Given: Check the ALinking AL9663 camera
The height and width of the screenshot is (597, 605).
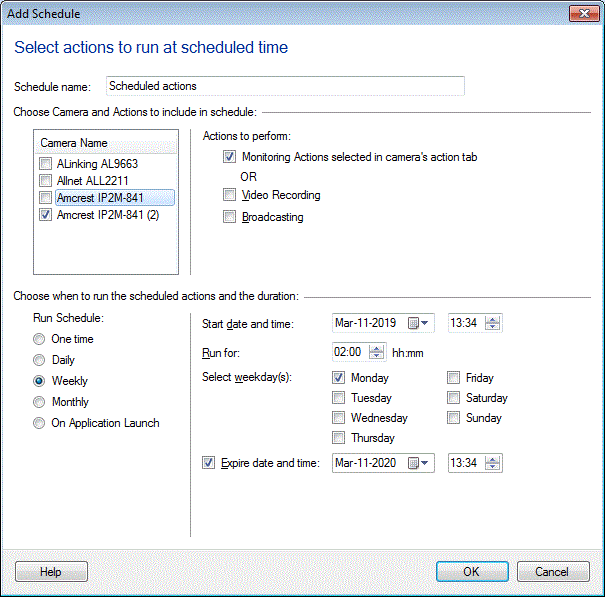Looking at the screenshot, I should pos(45,164).
